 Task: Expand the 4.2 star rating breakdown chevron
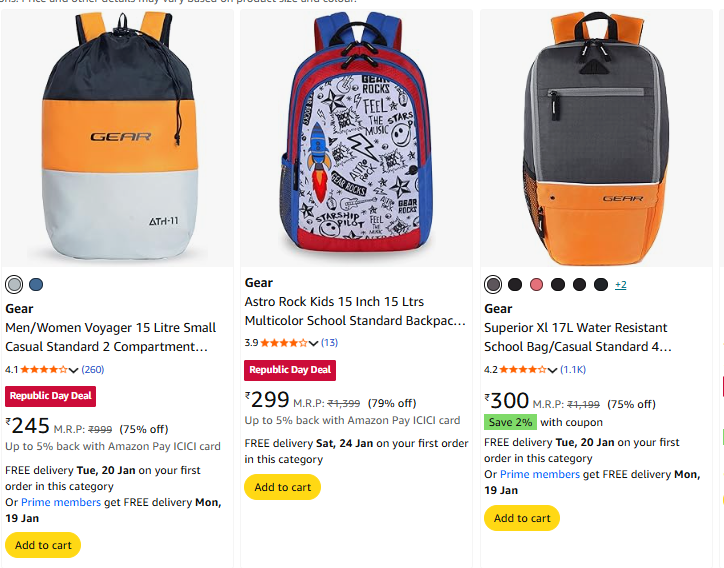pos(553,370)
